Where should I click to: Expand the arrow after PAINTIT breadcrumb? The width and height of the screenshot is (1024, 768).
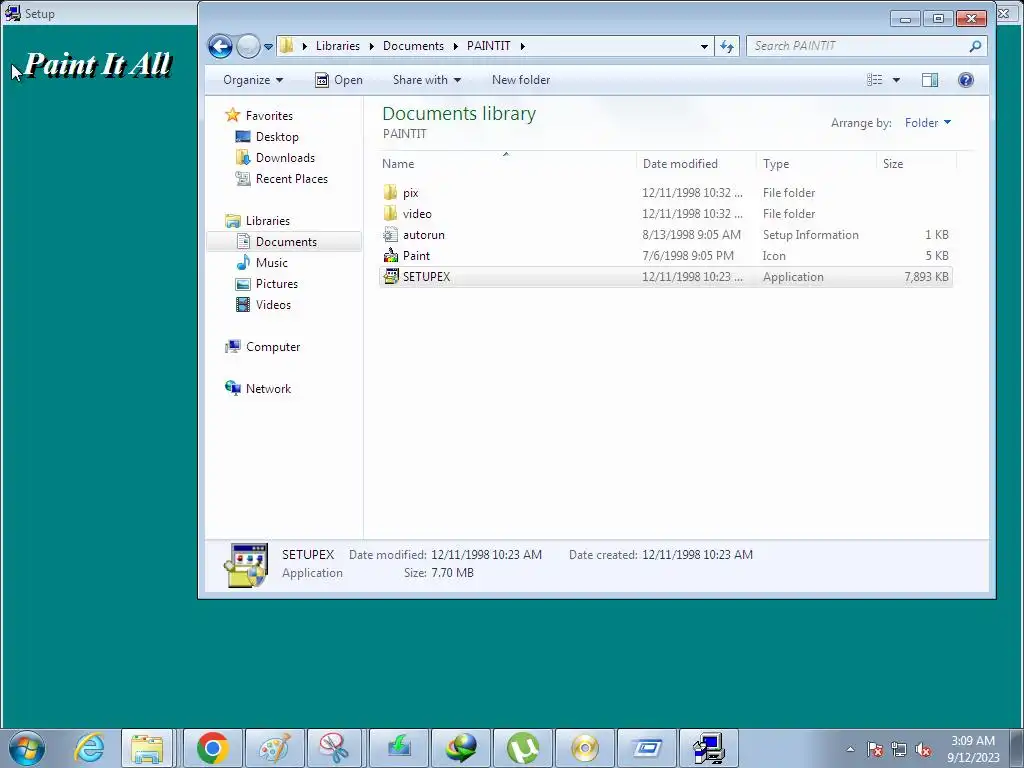[x=522, y=46]
